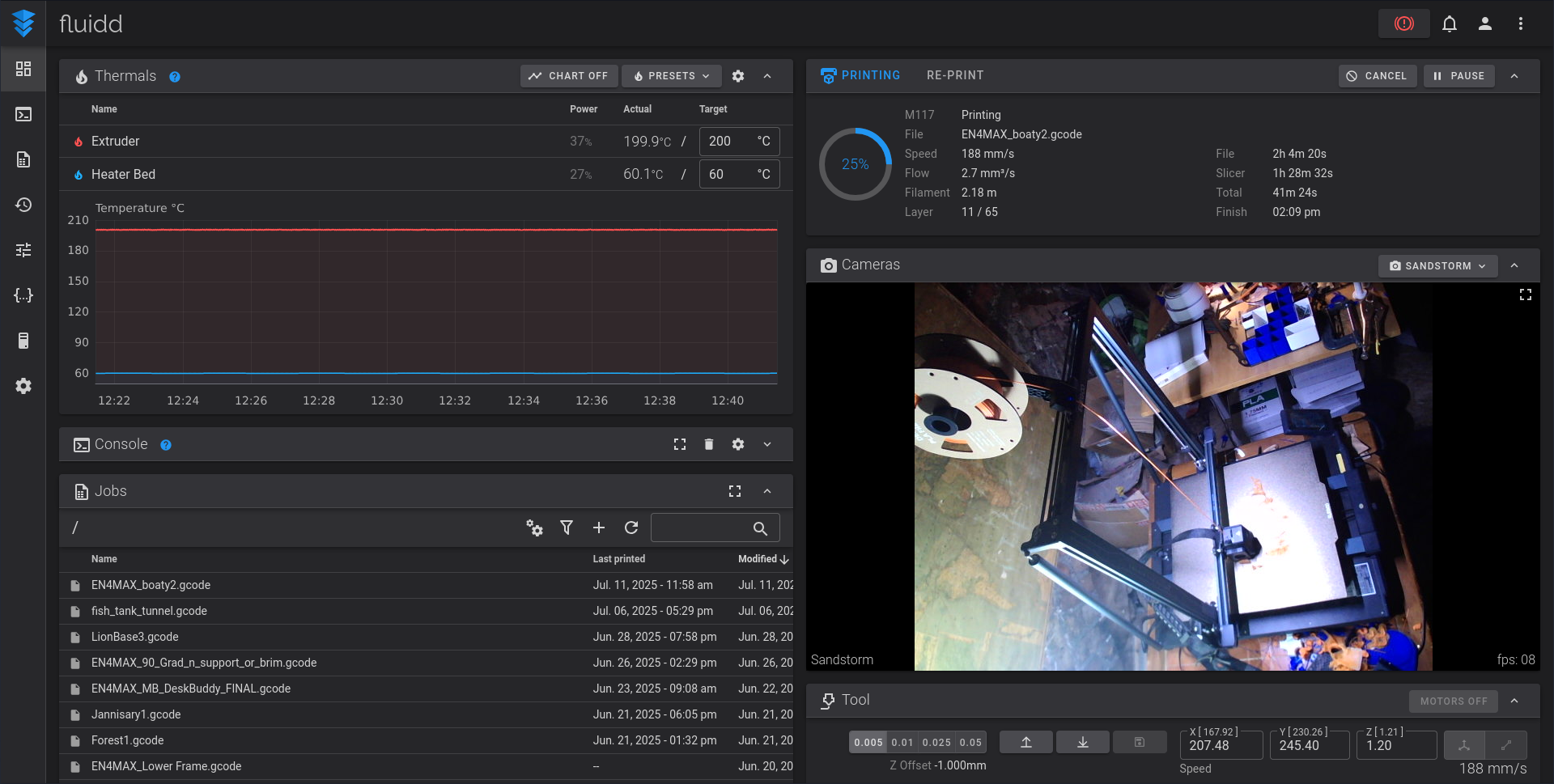Screen dimensions: 1554x784
Task: Pause the current print
Action: pyautogui.click(x=1458, y=76)
